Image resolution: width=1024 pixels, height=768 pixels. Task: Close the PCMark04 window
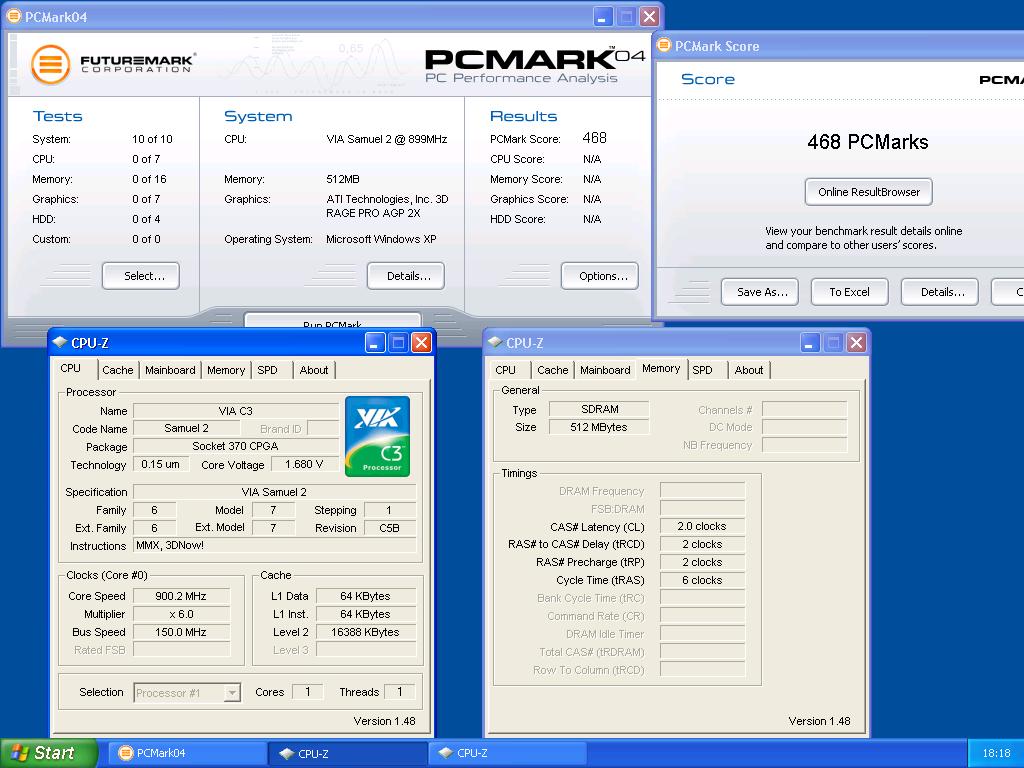tap(649, 16)
